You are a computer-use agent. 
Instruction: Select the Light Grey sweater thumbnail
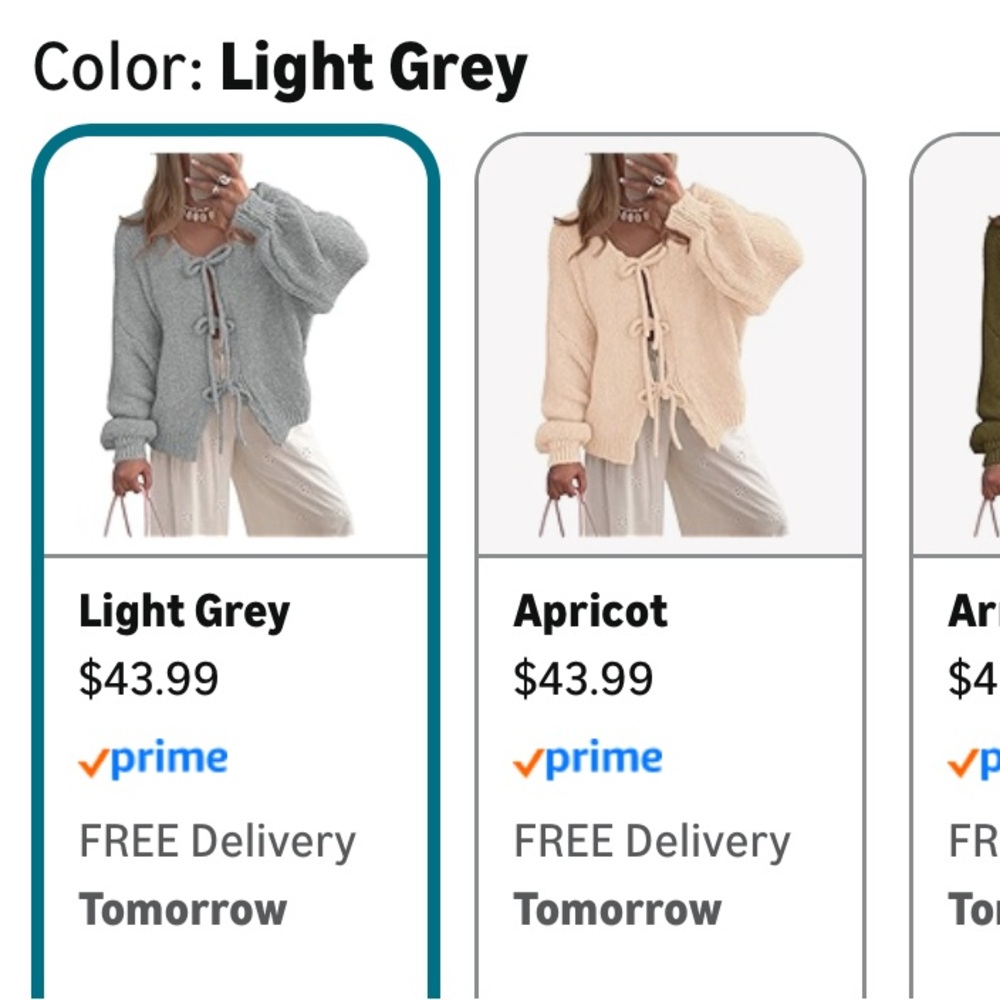234,344
